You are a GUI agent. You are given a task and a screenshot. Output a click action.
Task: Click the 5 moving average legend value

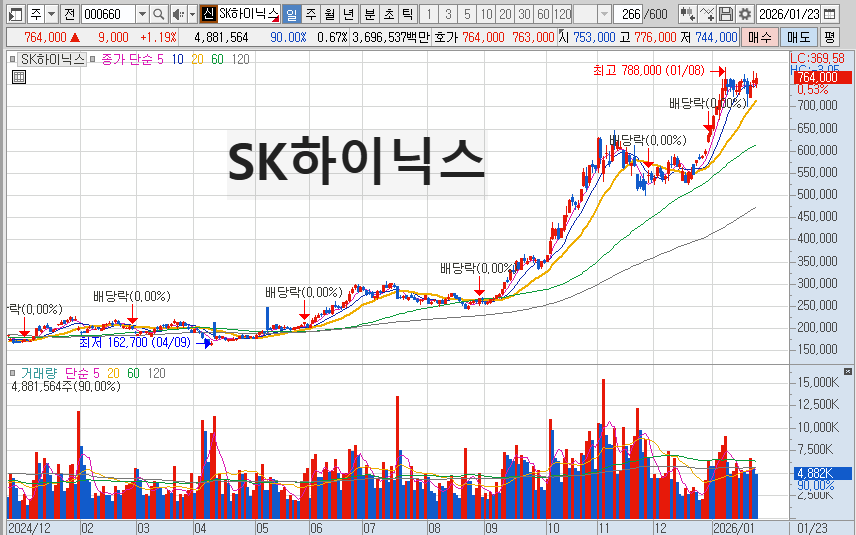160,59
